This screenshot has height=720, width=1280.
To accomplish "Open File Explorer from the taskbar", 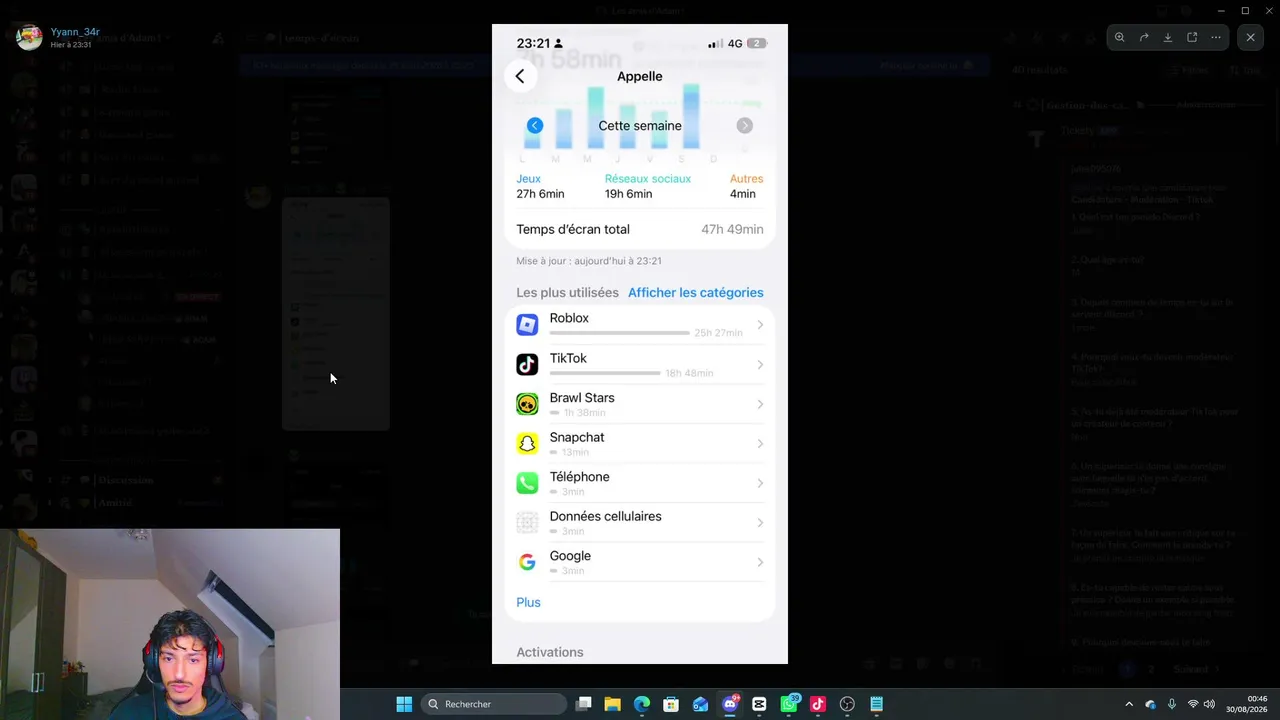I will pyautogui.click(x=613, y=704).
